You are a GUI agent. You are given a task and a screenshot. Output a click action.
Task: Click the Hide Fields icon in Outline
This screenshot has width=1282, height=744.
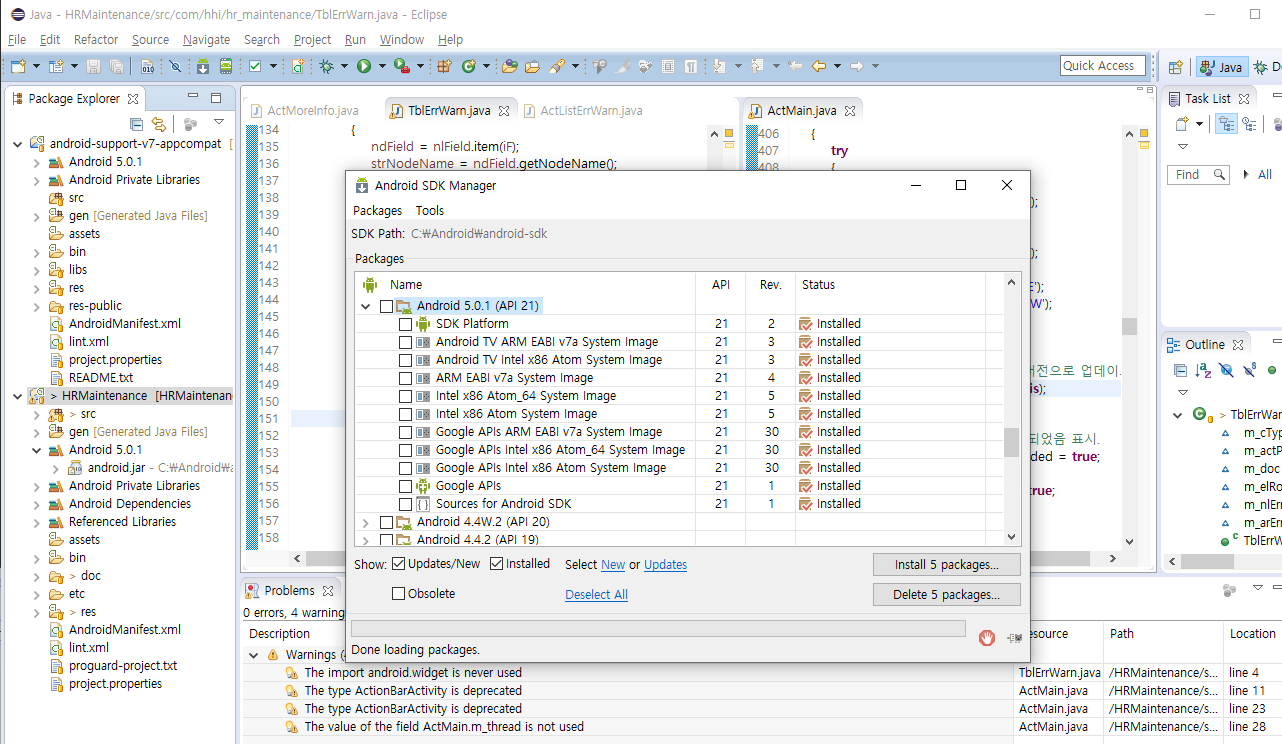point(1226,370)
